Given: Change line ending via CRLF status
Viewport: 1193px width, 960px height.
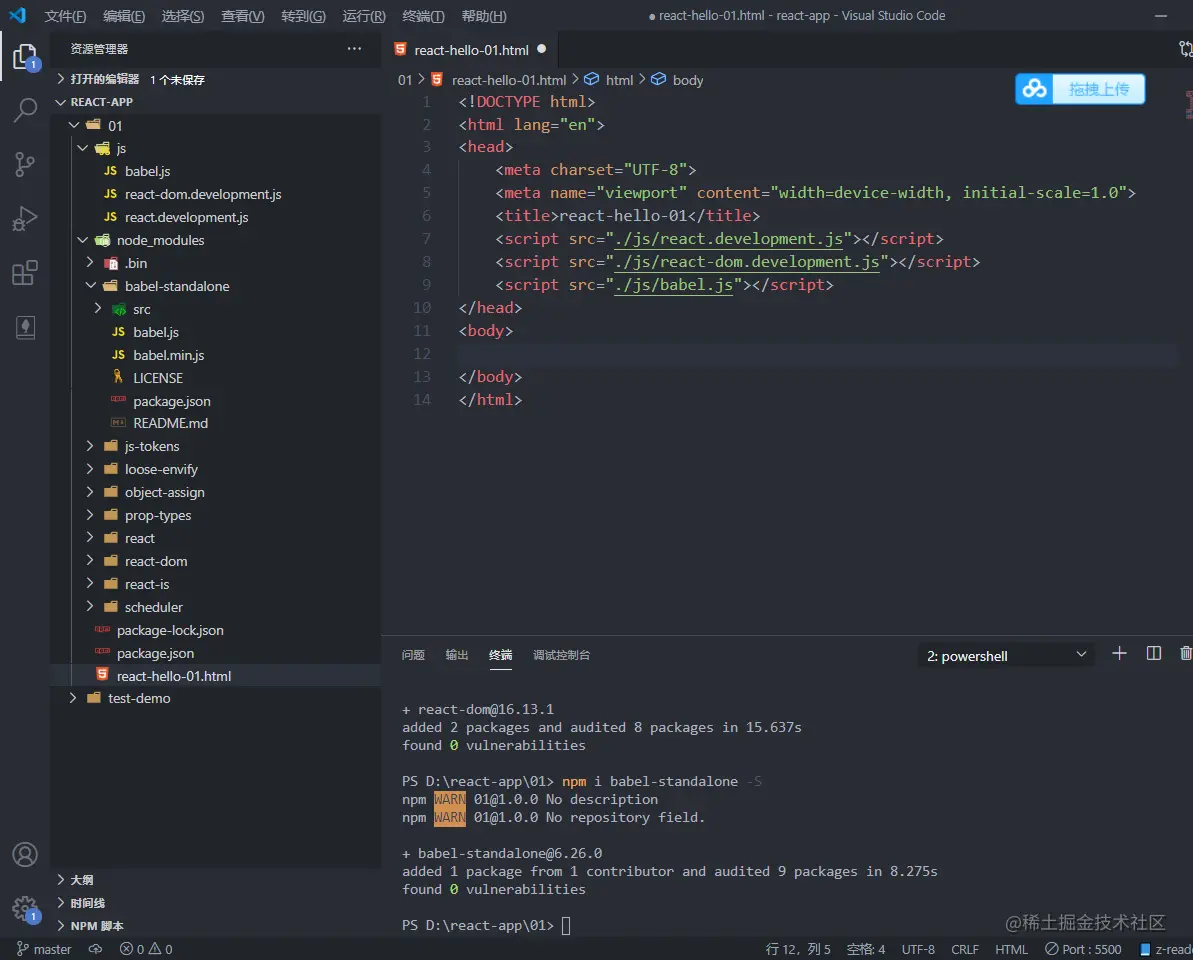Looking at the screenshot, I should tap(965, 949).
